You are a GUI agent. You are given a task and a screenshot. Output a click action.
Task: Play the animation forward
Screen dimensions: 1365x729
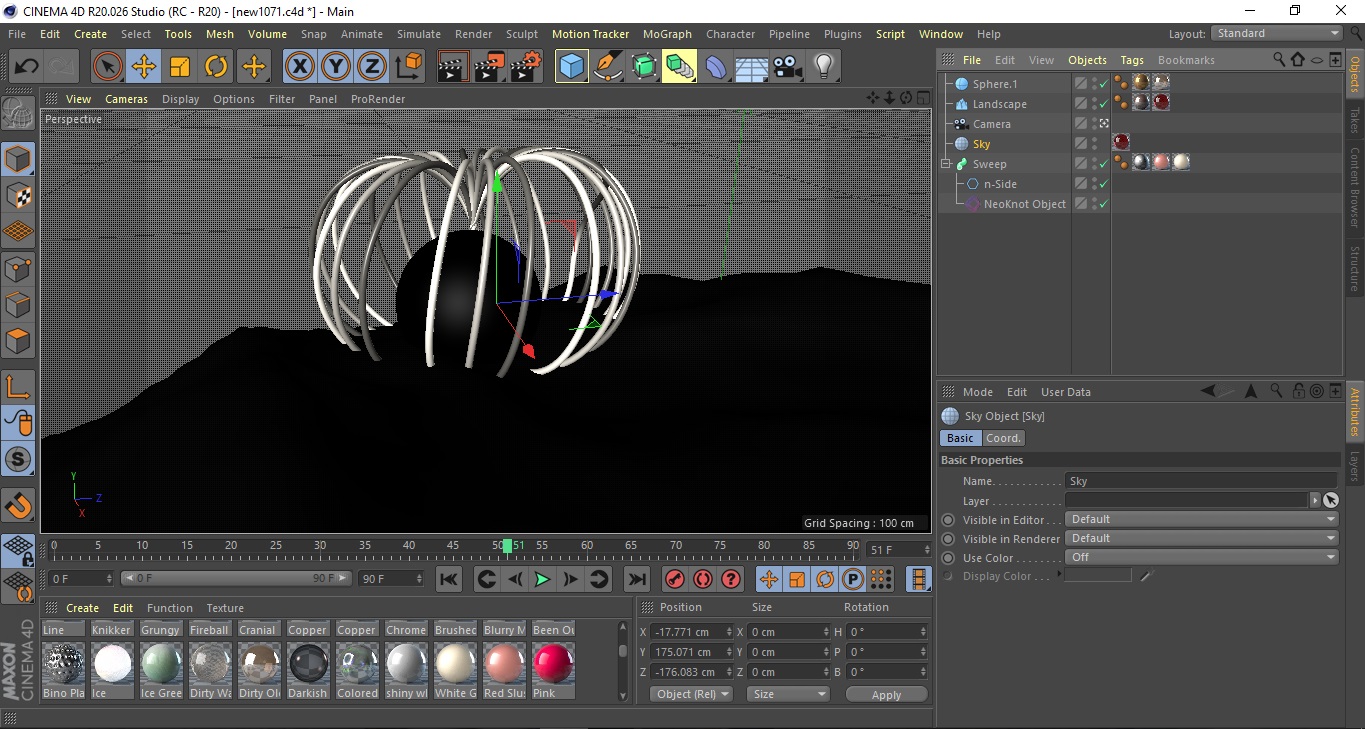coord(542,579)
